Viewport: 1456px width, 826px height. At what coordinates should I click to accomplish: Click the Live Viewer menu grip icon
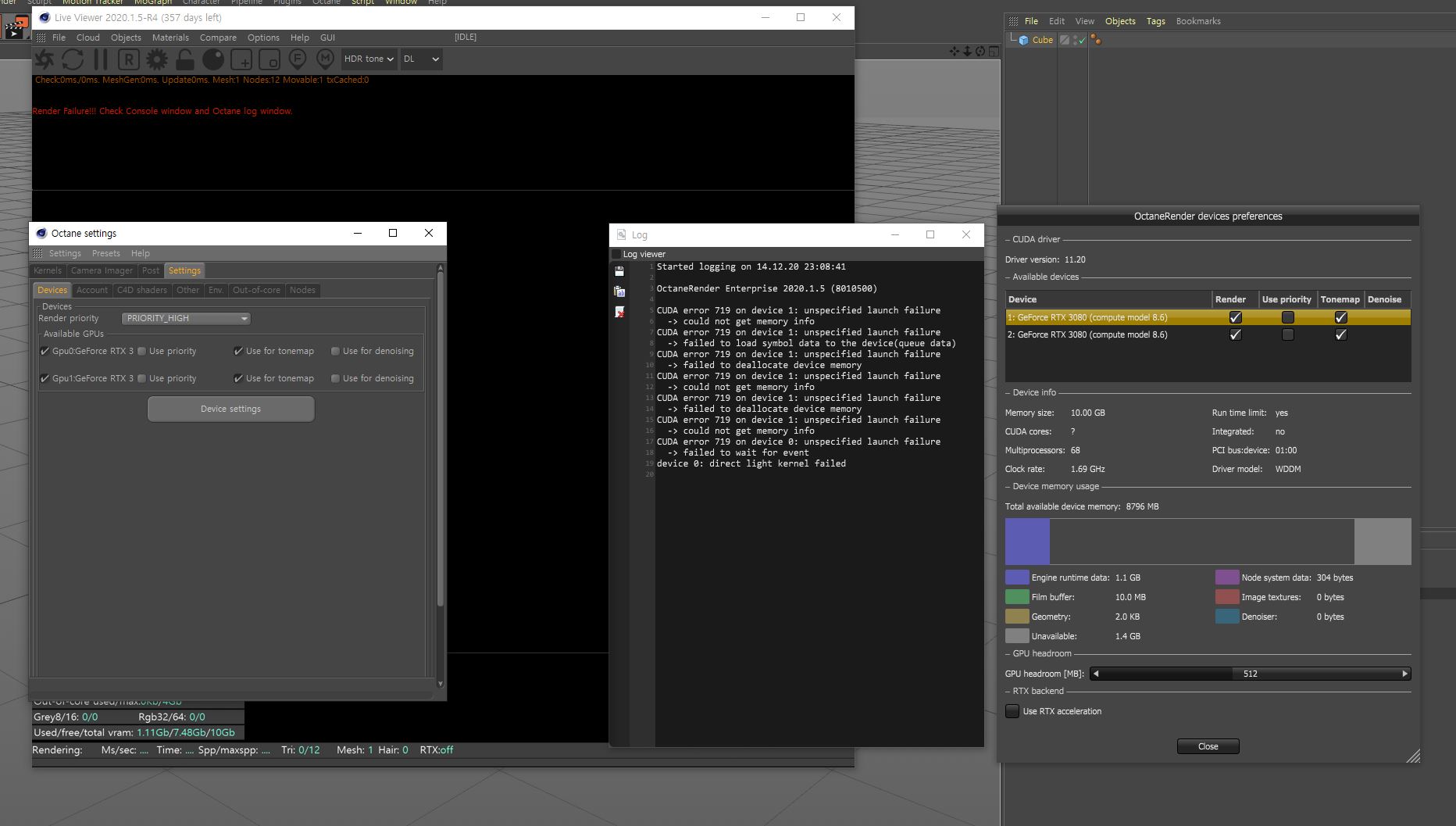(41, 38)
